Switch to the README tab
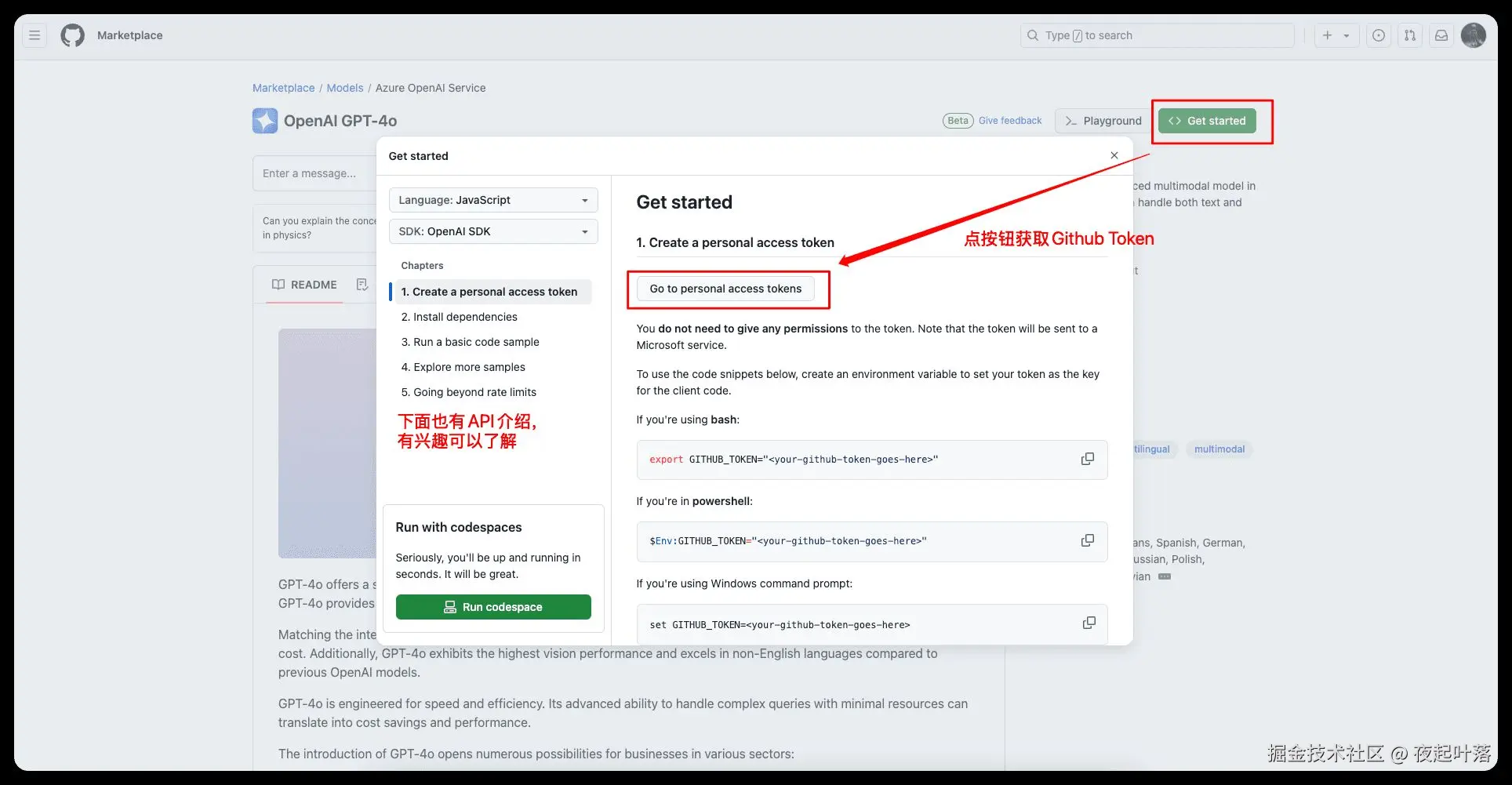 [304, 285]
